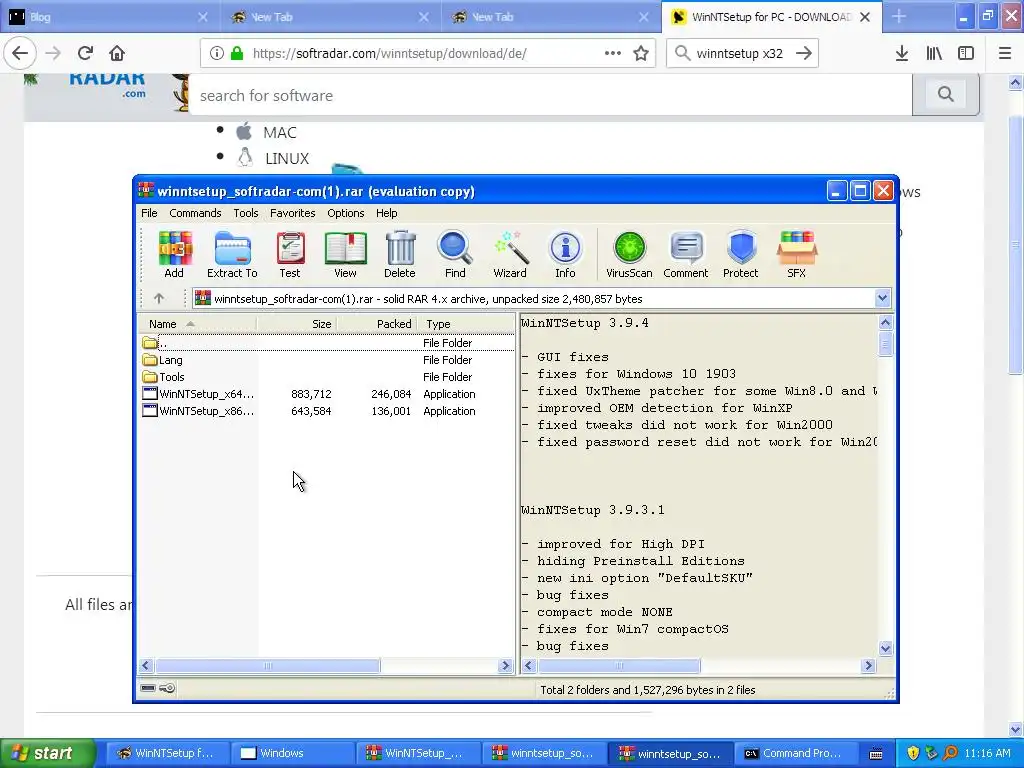
Task: Select WinNTSetup_x64 application file
Action: tap(327, 394)
